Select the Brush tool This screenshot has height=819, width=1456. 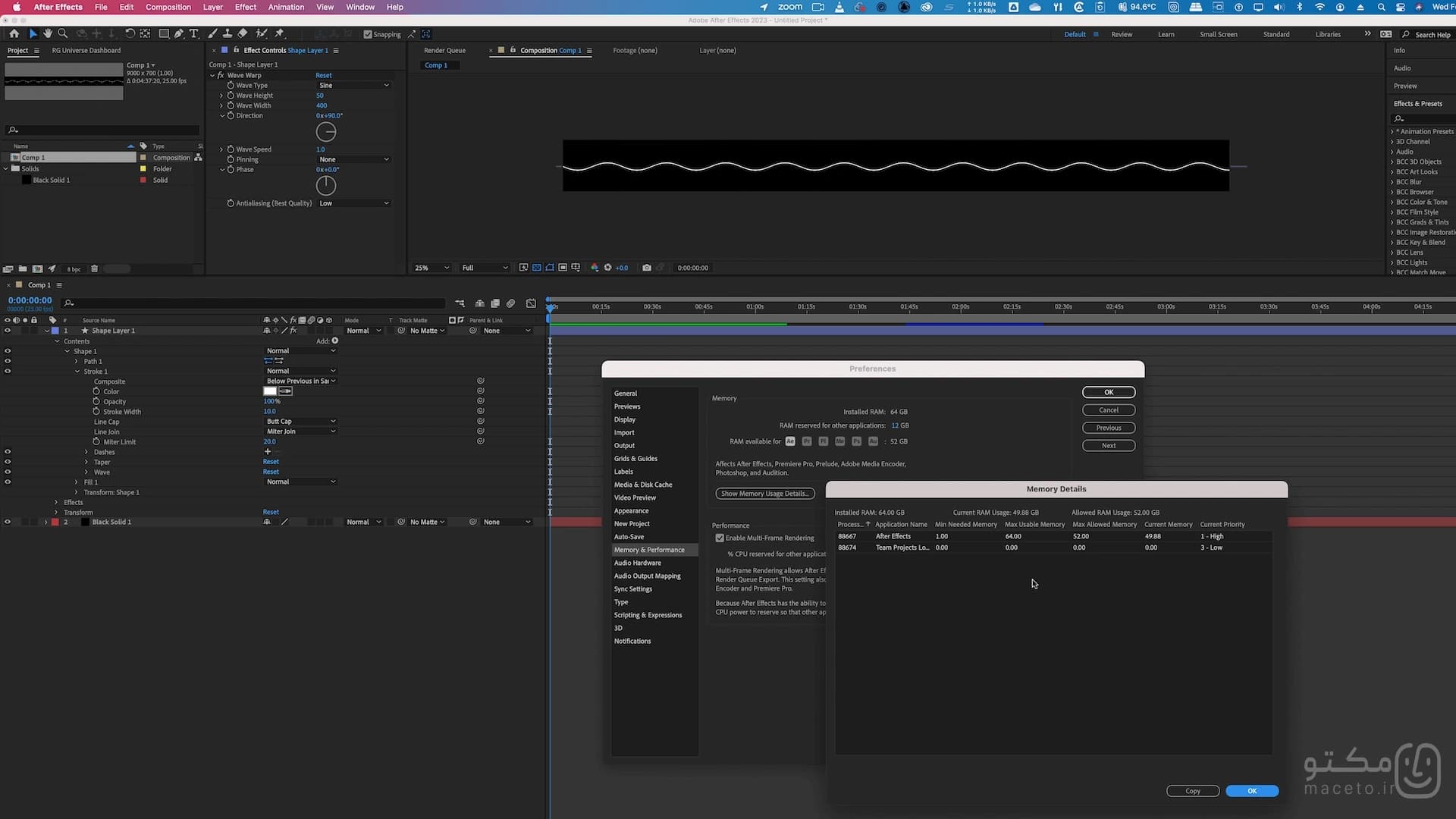(x=212, y=34)
